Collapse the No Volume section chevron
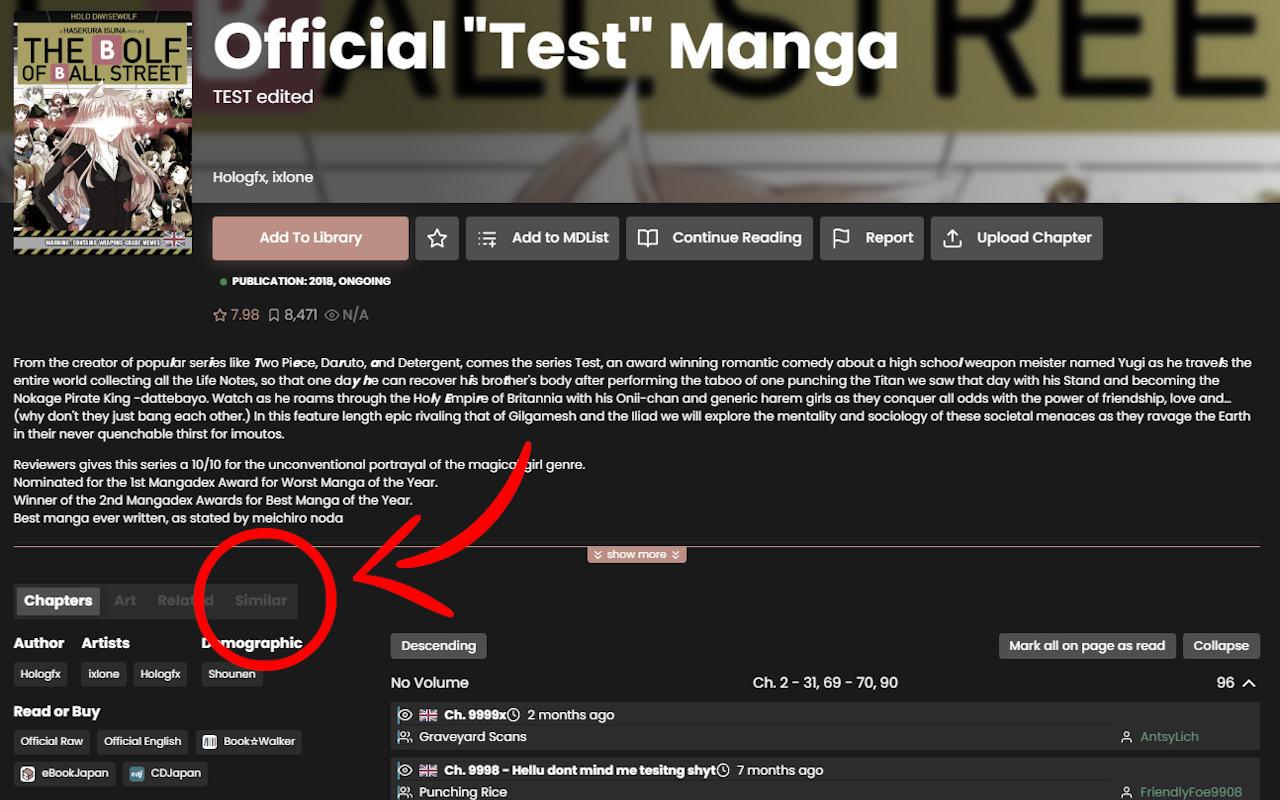 click(x=1249, y=683)
